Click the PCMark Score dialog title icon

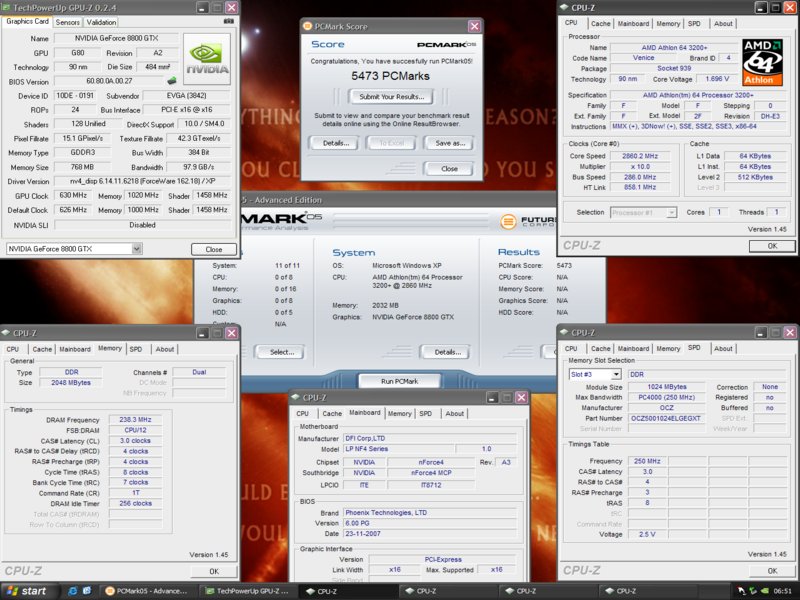coord(308,26)
